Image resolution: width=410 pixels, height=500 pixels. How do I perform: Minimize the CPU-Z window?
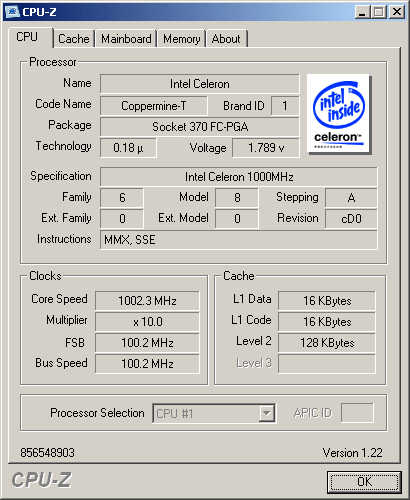tap(362, 12)
